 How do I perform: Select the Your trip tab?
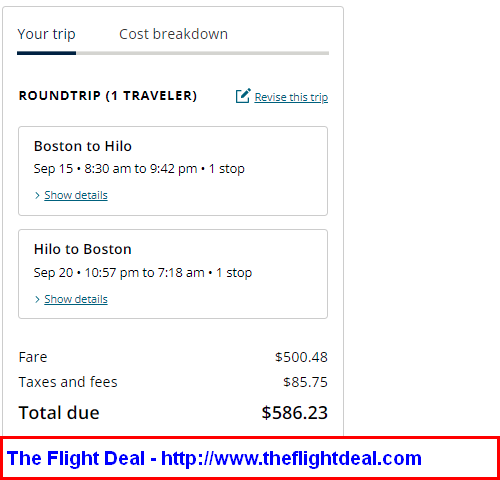(x=46, y=35)
